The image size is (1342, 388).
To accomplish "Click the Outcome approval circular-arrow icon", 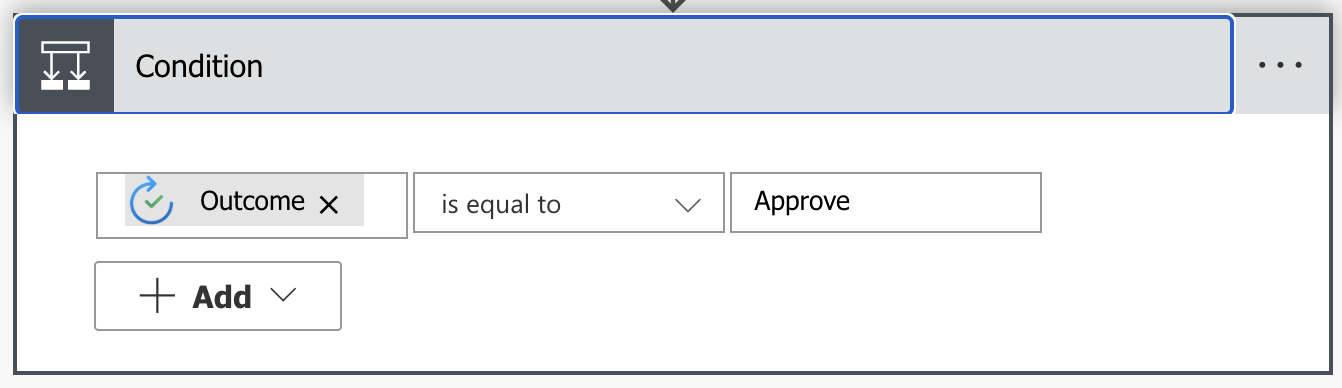I will [152, 201].
